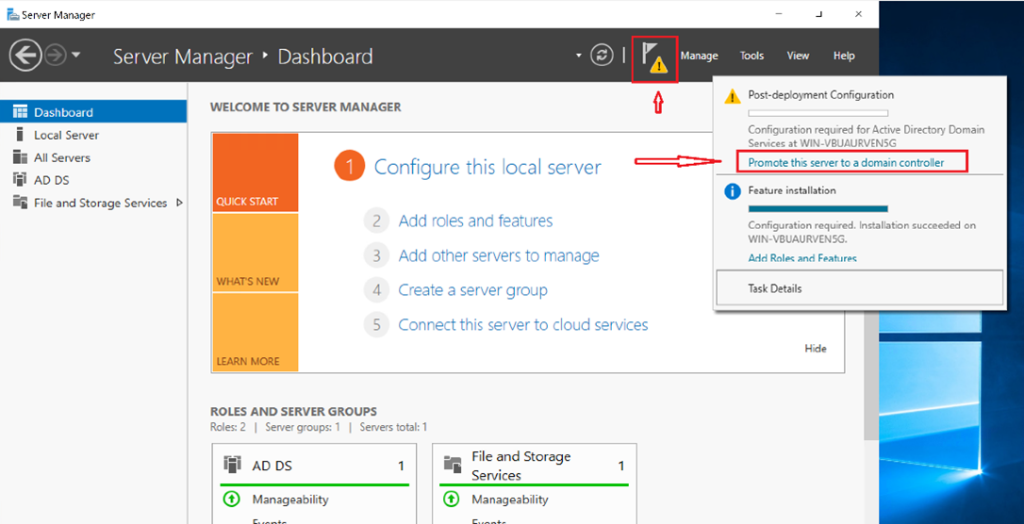Open the dropdown arrow left of refresh
This screenshot has width=1024, height=524.
(x=579, y=56)
